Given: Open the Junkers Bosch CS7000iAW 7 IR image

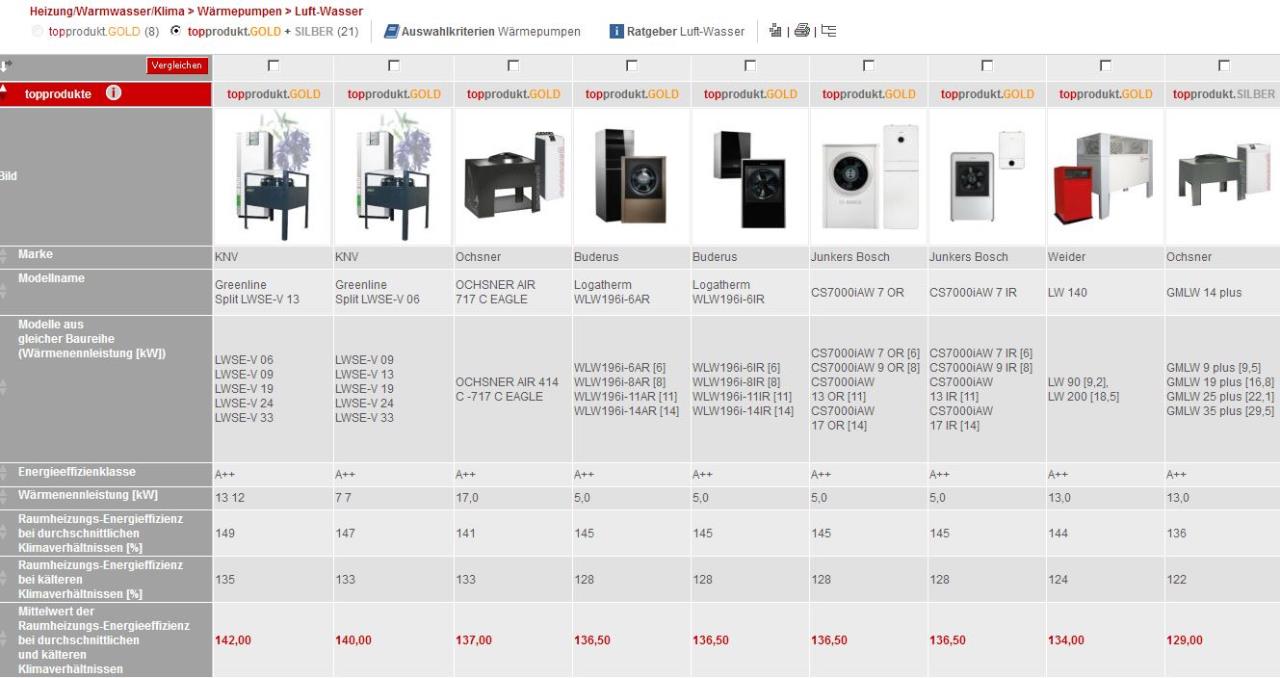Looking at the screenshot, I should pyautogui.click(x=987, y=176).
